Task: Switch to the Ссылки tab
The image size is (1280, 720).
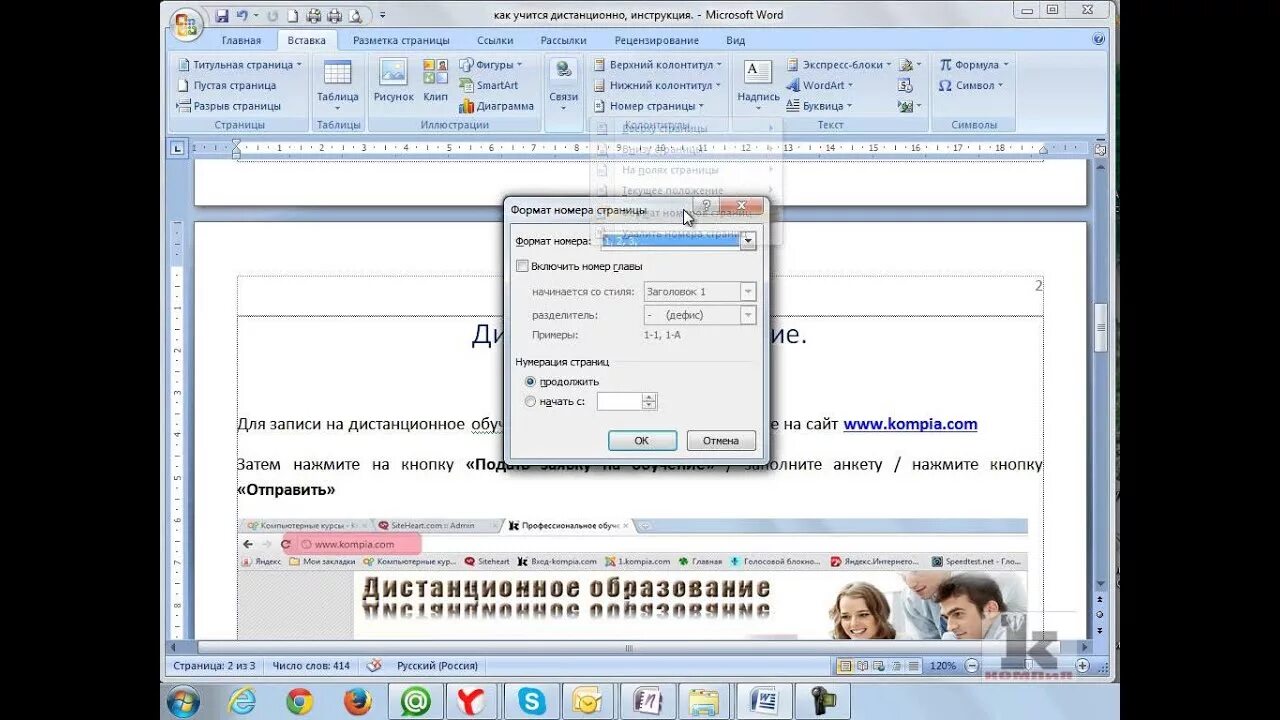Action: pyautogui.click(x=495, y=40)
